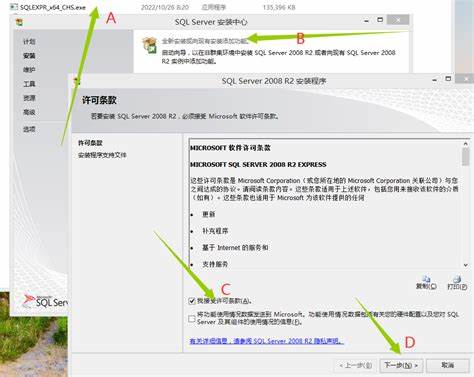The width and height of the screenshot is (474, 377).
Task: Select the 安装 item in the left menu
Action: coord(29,56)
